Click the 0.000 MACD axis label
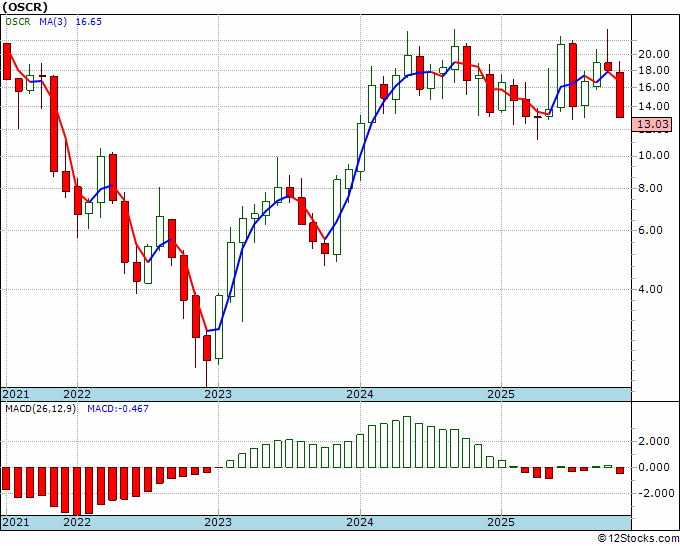 tap(654, 468)
